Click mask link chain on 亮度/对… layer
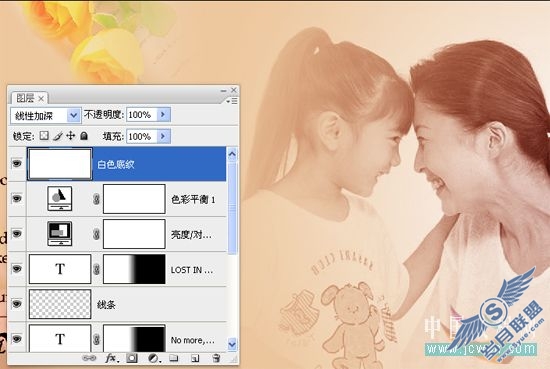 96,234
